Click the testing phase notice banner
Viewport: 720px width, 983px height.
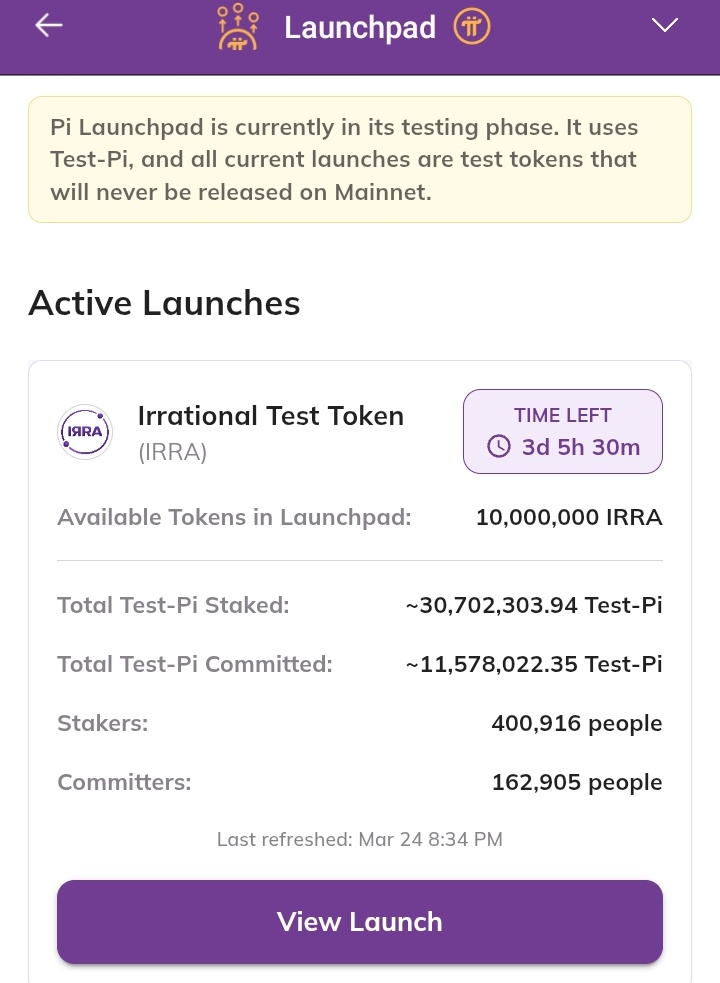(x=360, y=159)
